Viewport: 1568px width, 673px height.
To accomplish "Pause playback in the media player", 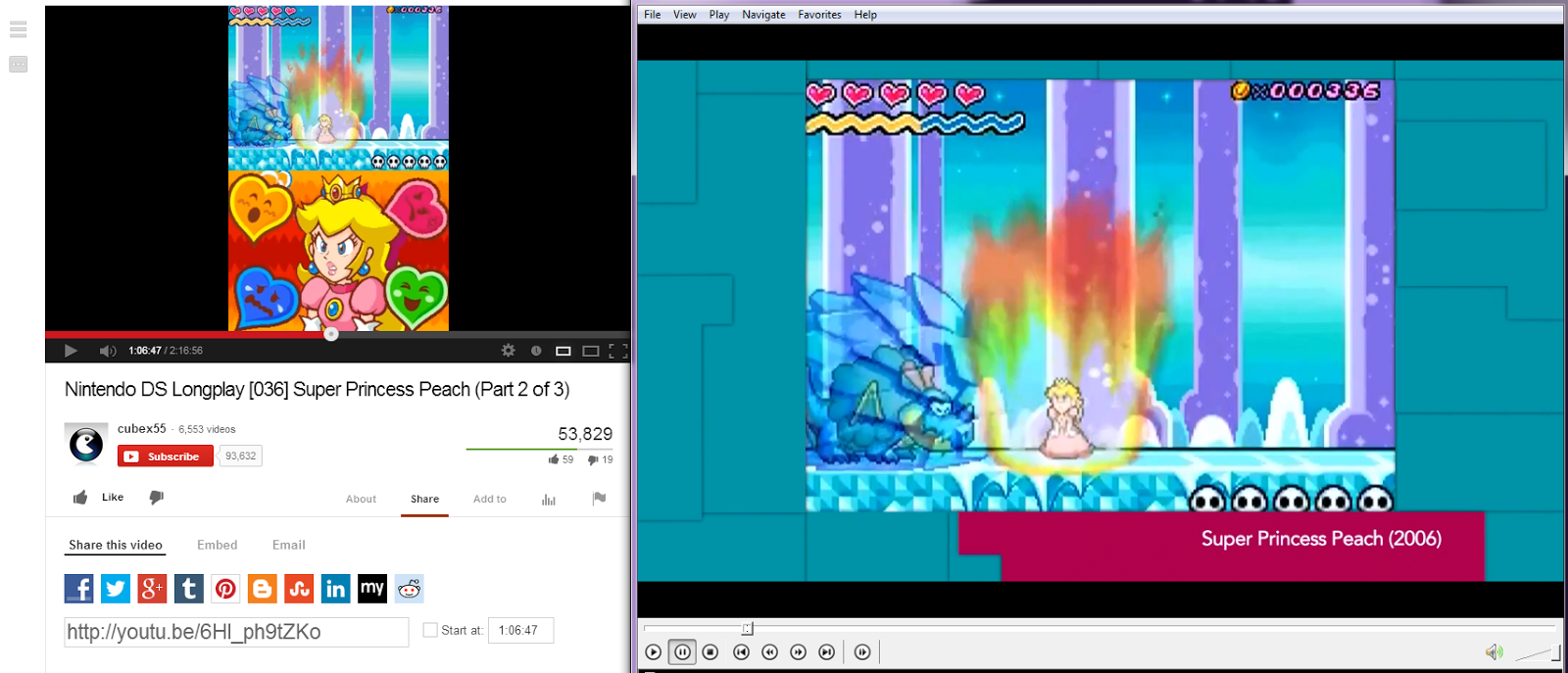I will click(682, 651).
